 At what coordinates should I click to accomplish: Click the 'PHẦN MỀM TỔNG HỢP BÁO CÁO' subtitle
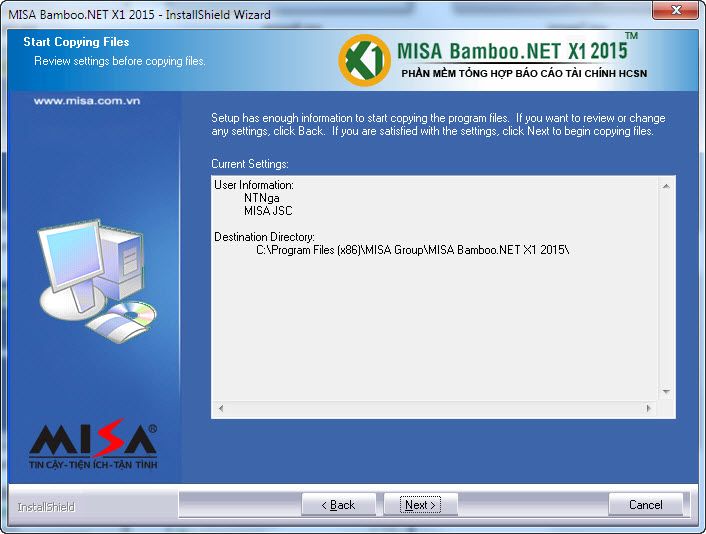pos(524,73)
